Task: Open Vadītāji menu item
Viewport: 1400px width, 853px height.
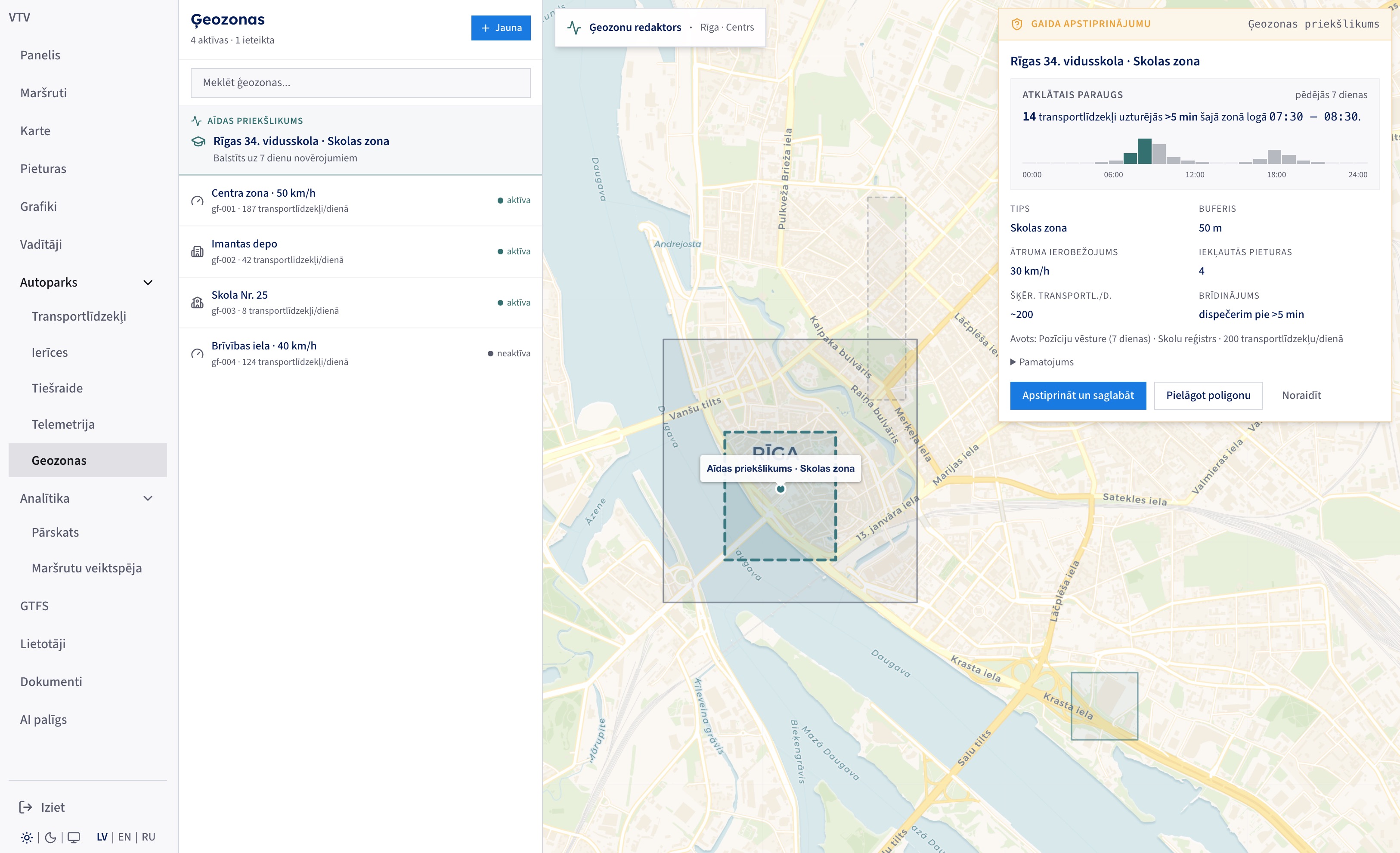Action: tap(87, 244)
